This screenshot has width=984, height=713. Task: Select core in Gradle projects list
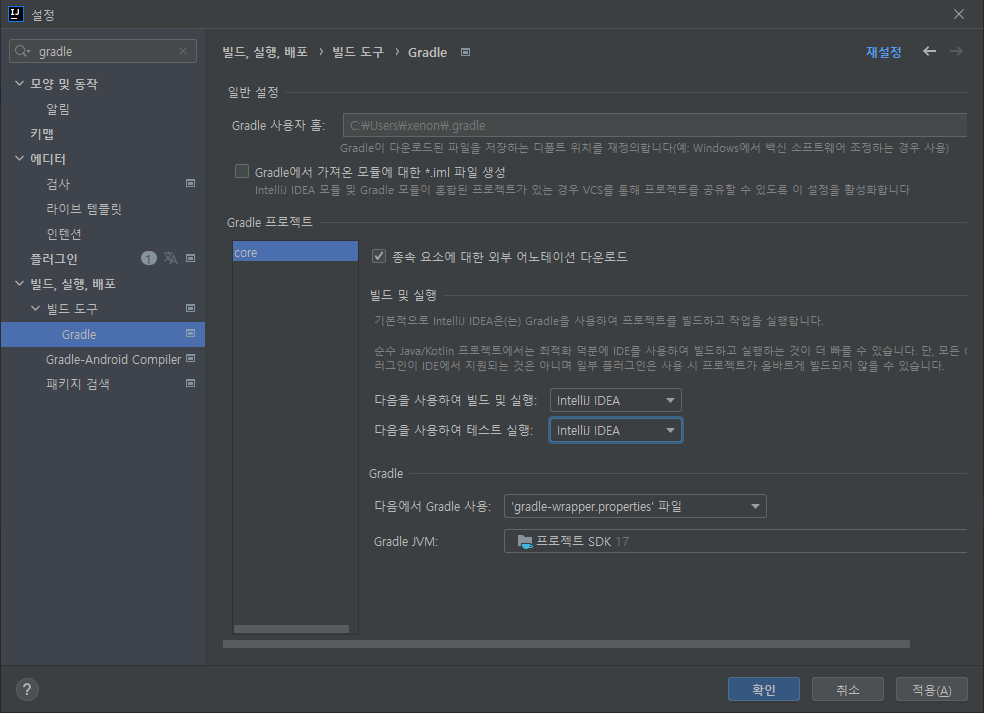[296, 252]
